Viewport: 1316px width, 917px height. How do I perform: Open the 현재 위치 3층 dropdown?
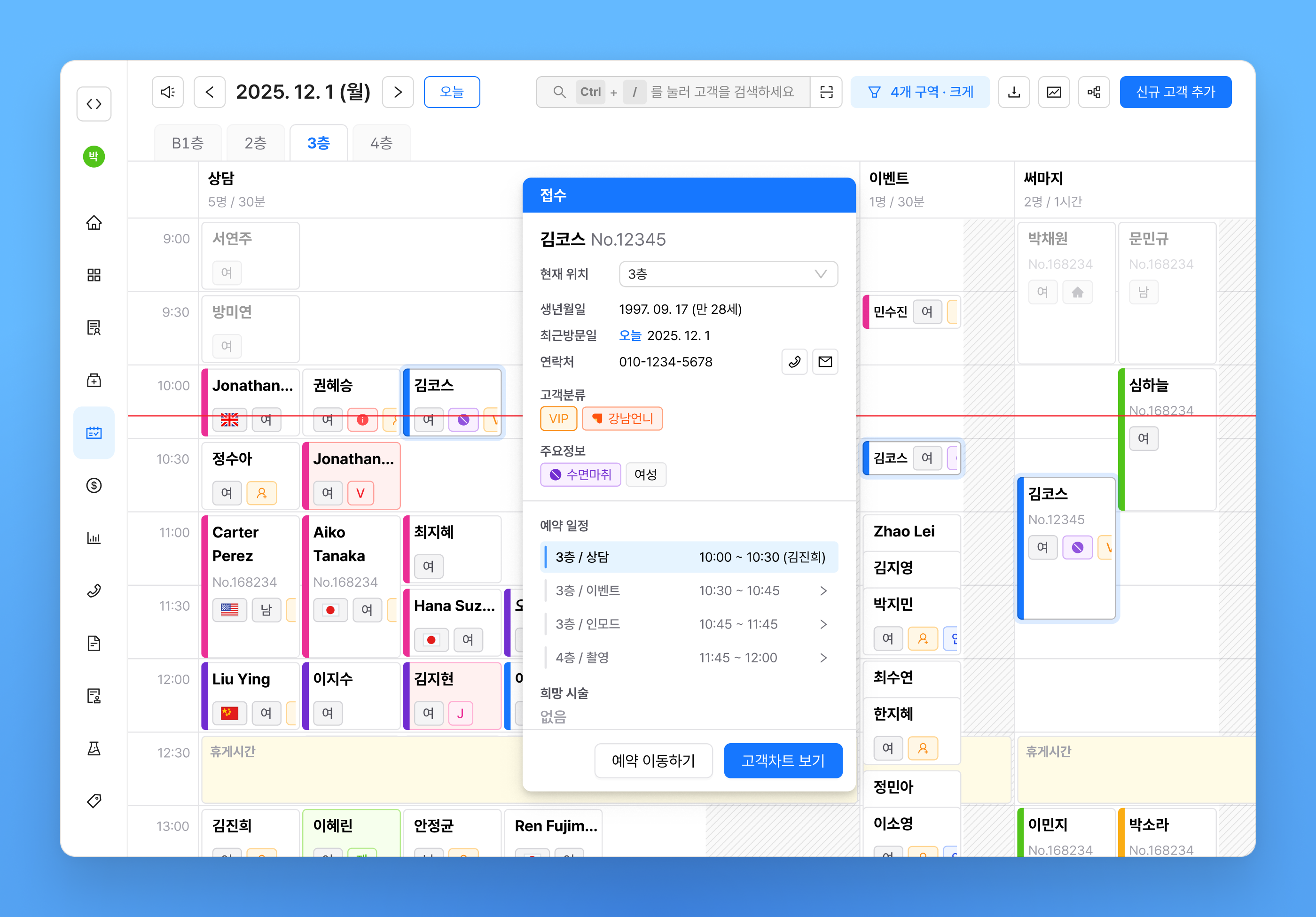click(728, 274)
